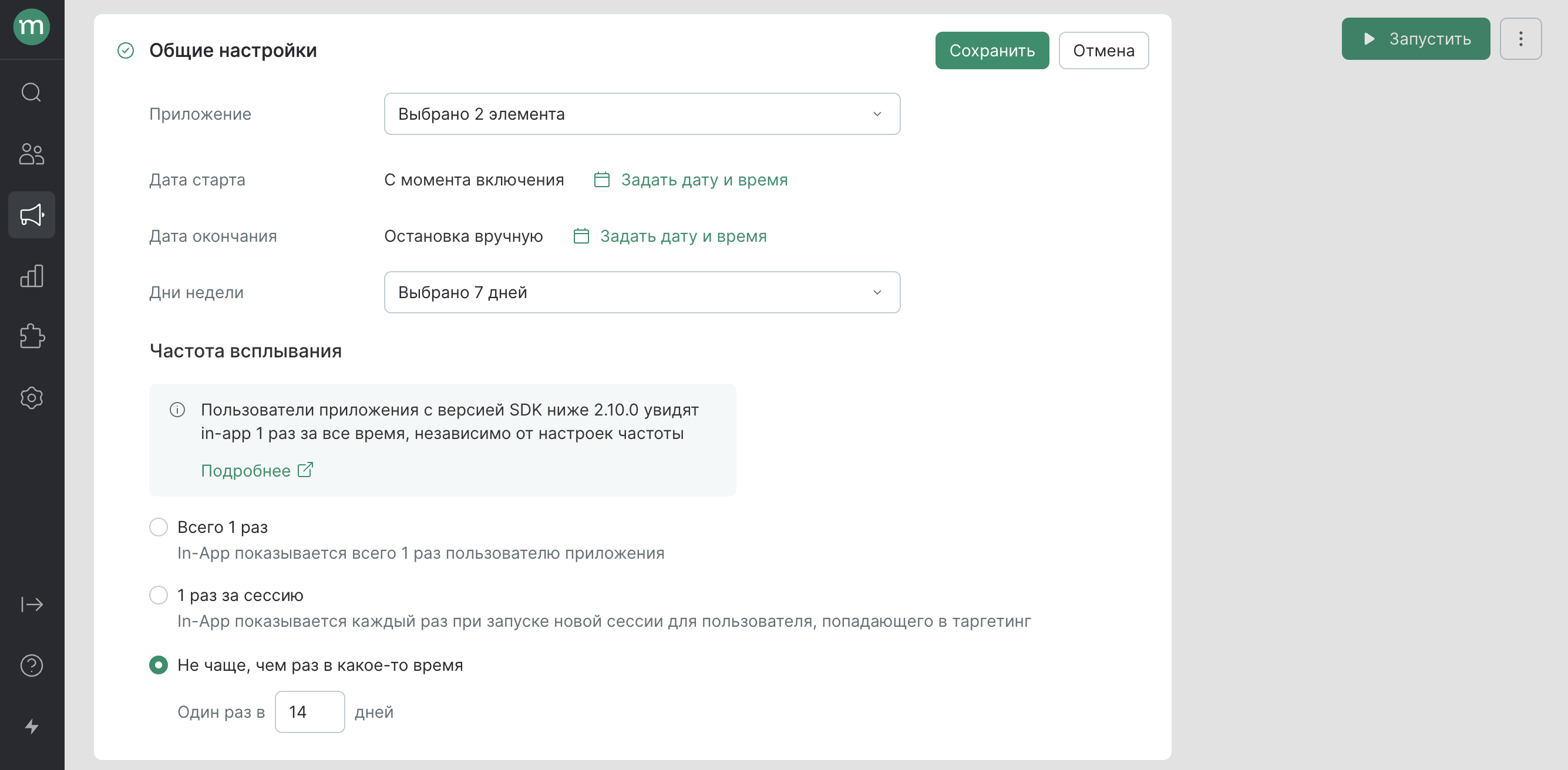This screenshot has height=770, width=1568.
Task: Click the 'С момента включения' text
Action: tap(474, 180)
